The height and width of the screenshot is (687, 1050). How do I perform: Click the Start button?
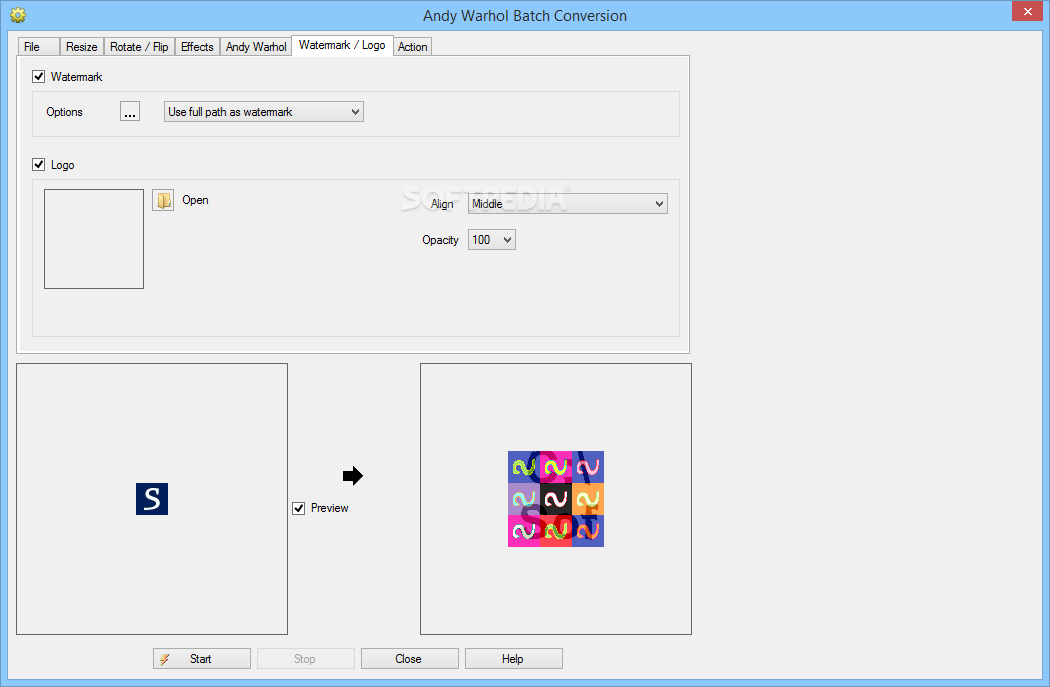tap(202, 659)
